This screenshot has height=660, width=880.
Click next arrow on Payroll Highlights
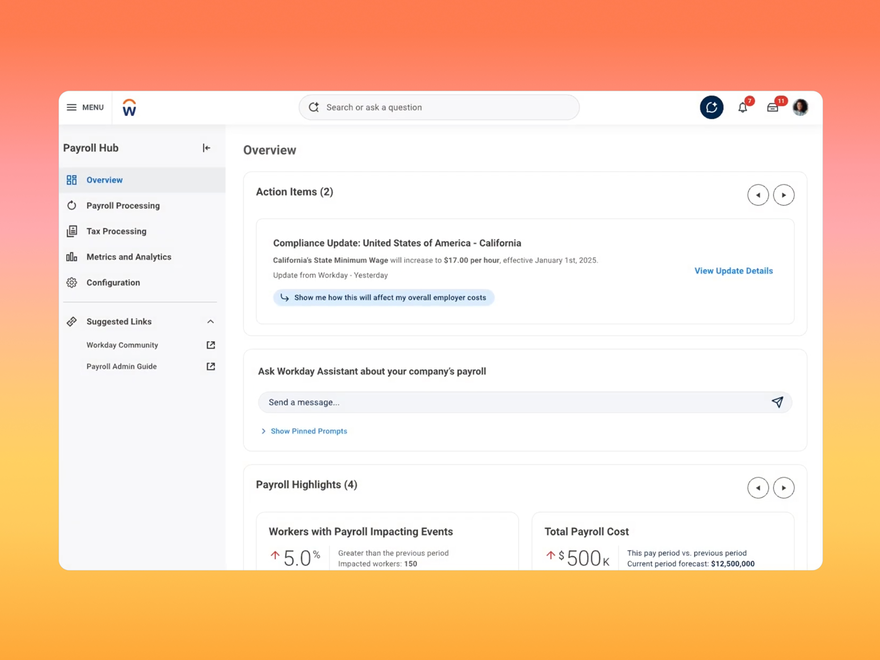click(x=783, y=487)
